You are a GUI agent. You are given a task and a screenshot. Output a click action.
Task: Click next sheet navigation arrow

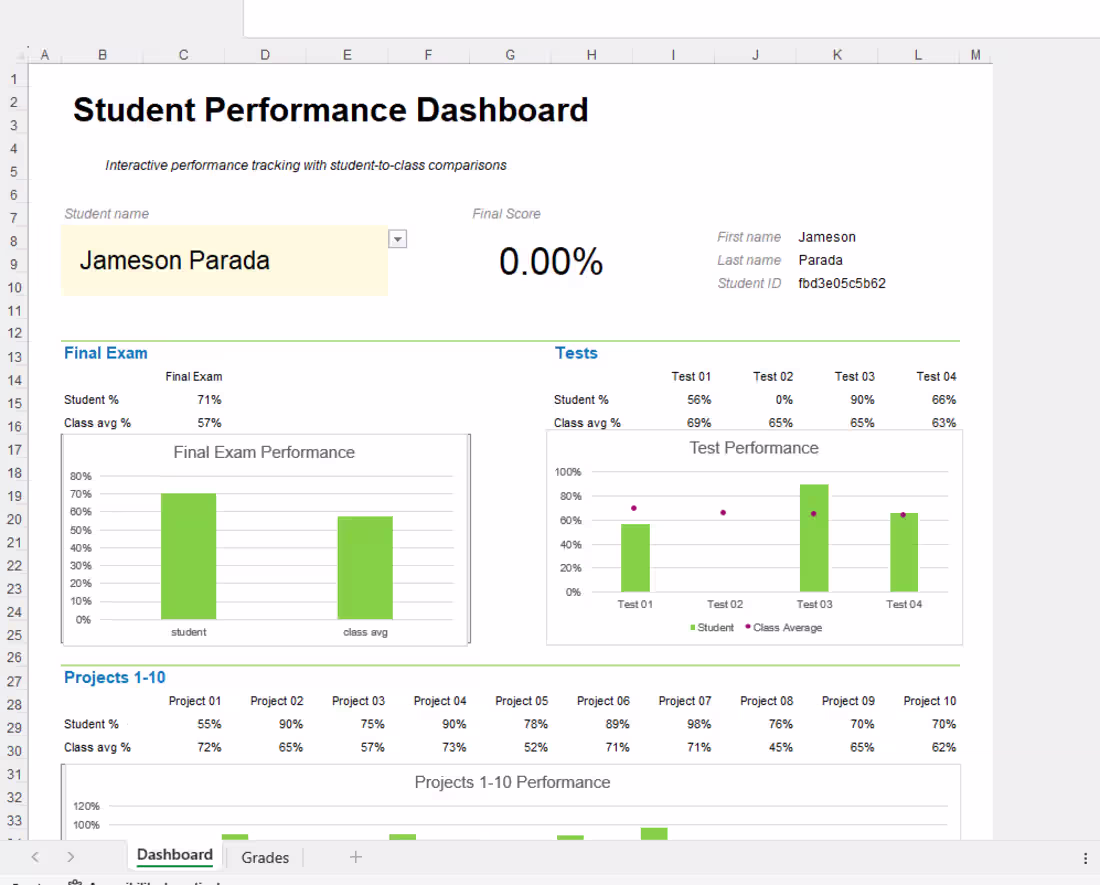point(70,857)
